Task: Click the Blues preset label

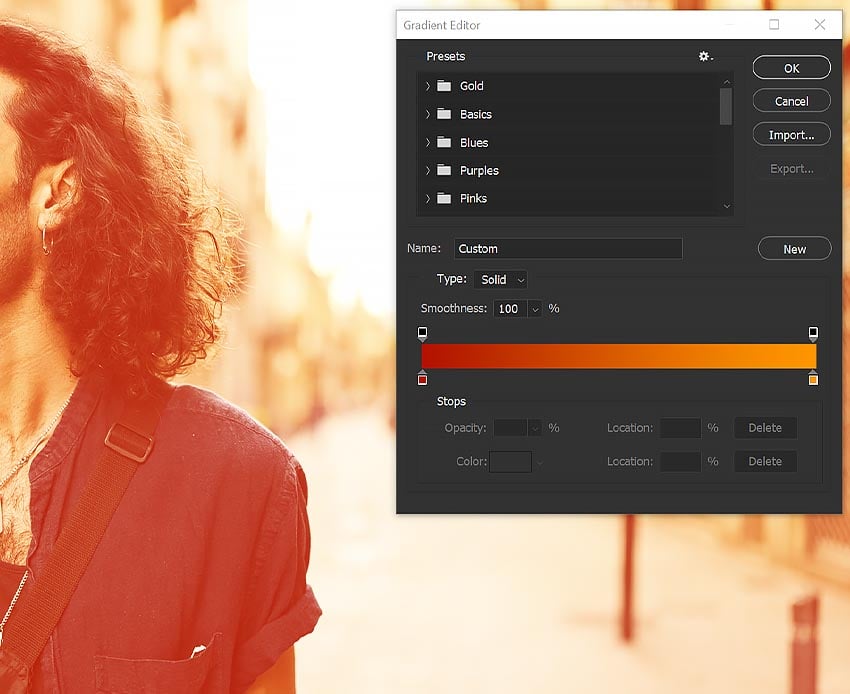Action: point(474,143)
